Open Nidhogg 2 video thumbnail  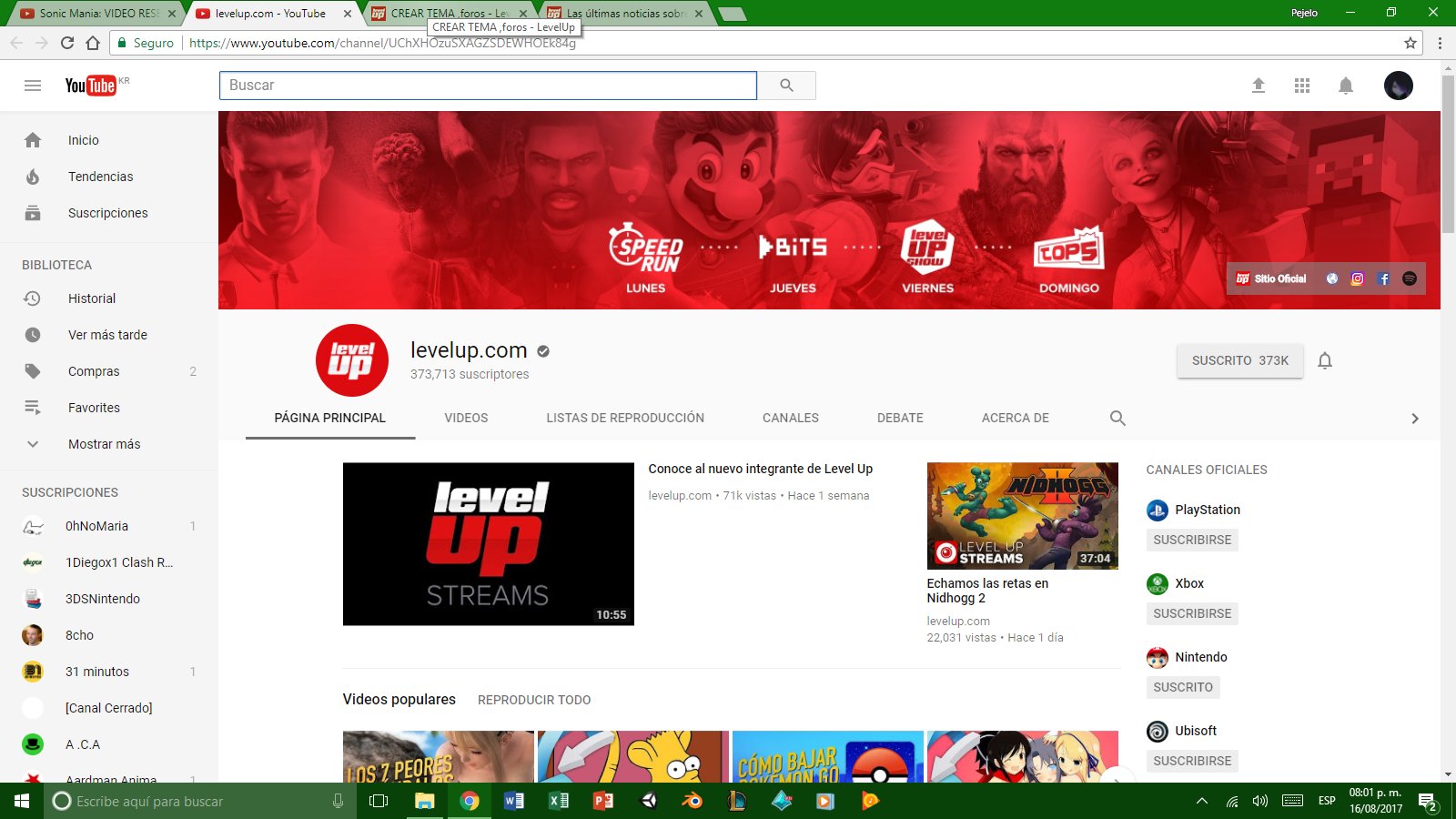click(1023, 516)
